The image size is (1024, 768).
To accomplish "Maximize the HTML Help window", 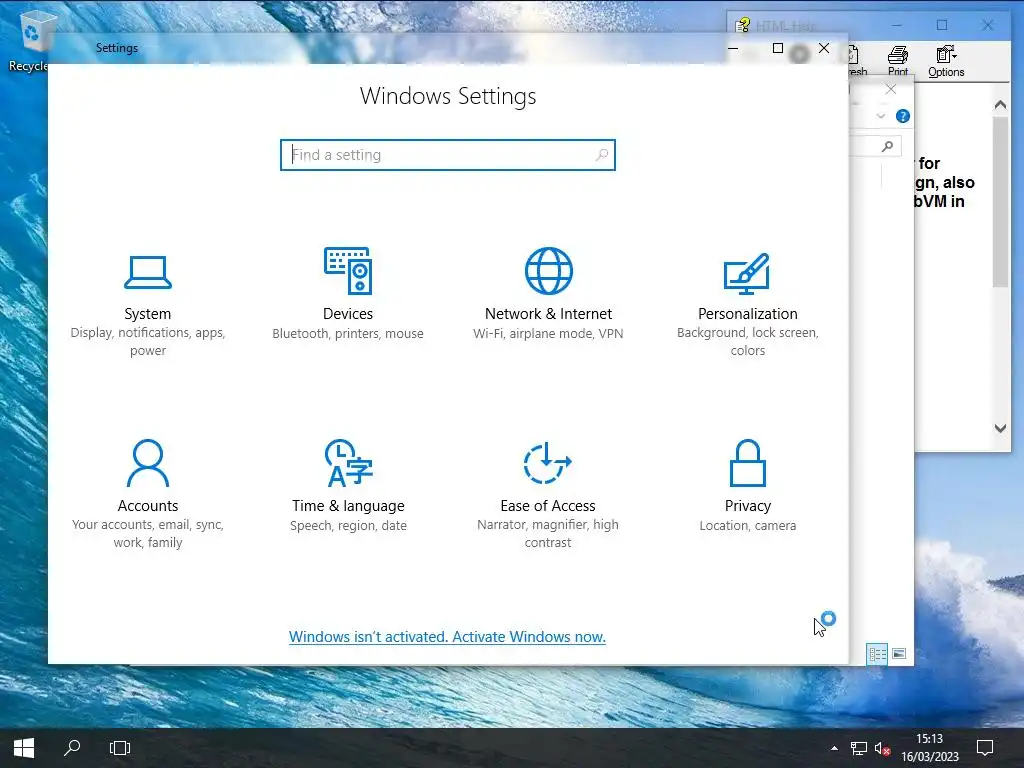I will pos(942,25).
